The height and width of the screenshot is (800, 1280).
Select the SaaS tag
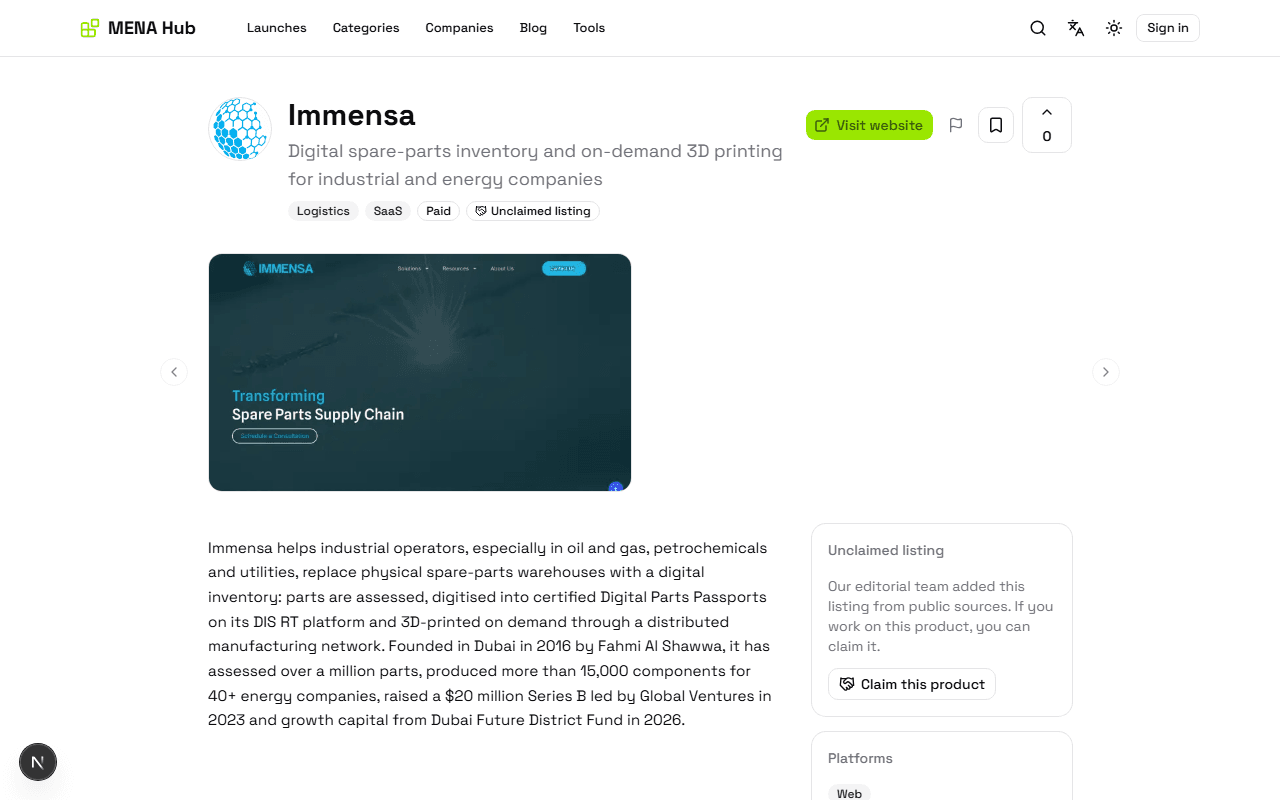tap(388, 211)
